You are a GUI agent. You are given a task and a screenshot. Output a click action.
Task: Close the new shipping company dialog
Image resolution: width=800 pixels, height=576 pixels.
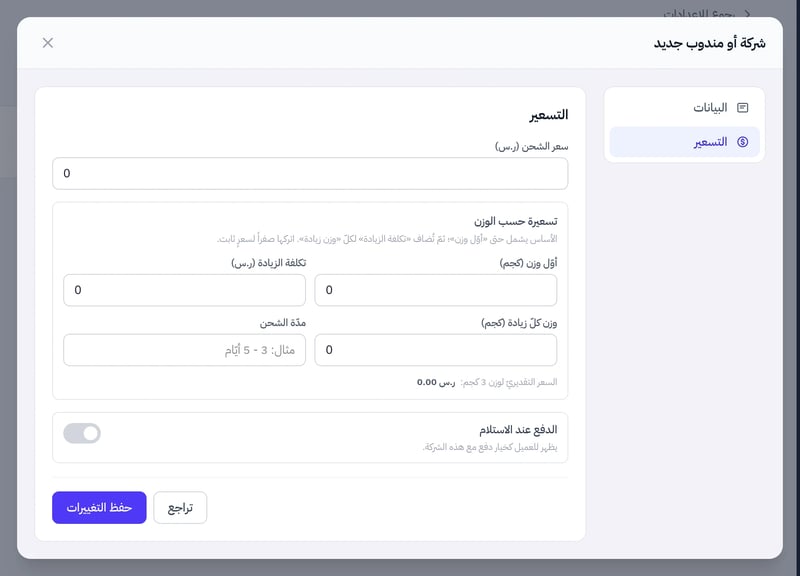pos(48,43)
